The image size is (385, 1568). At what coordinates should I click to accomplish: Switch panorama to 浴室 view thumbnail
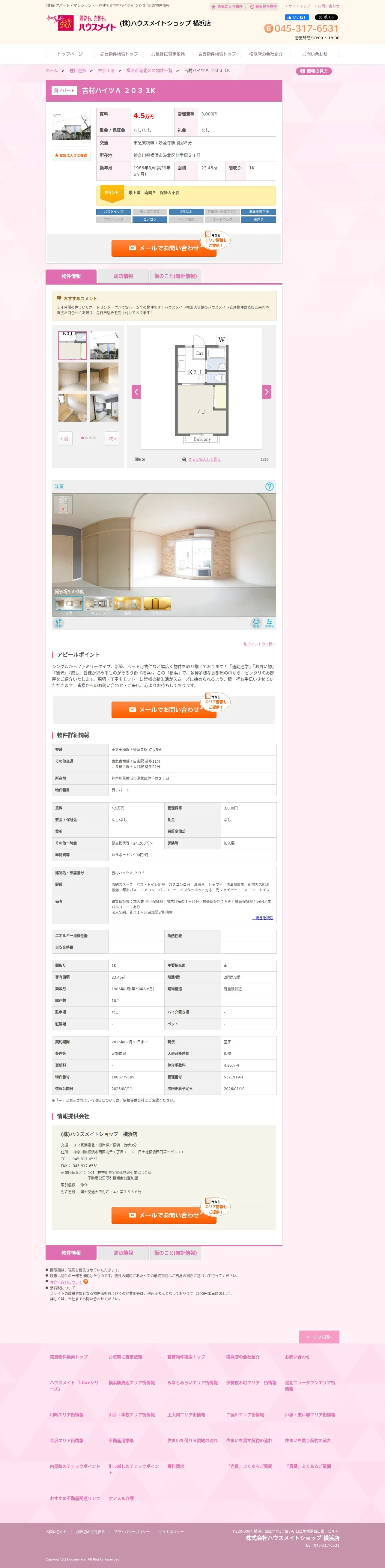(x=127, y=603)
